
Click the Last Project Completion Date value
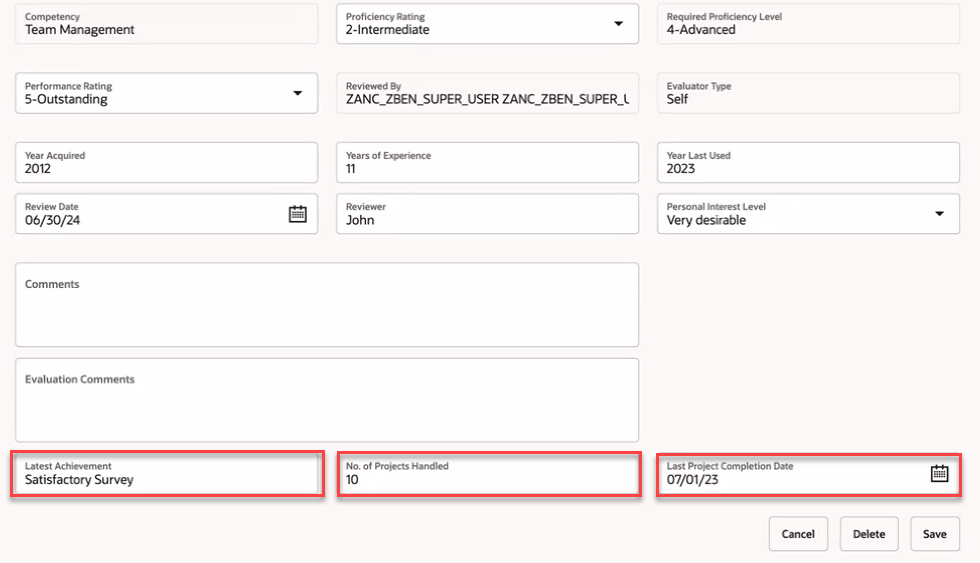pos(692,480)
